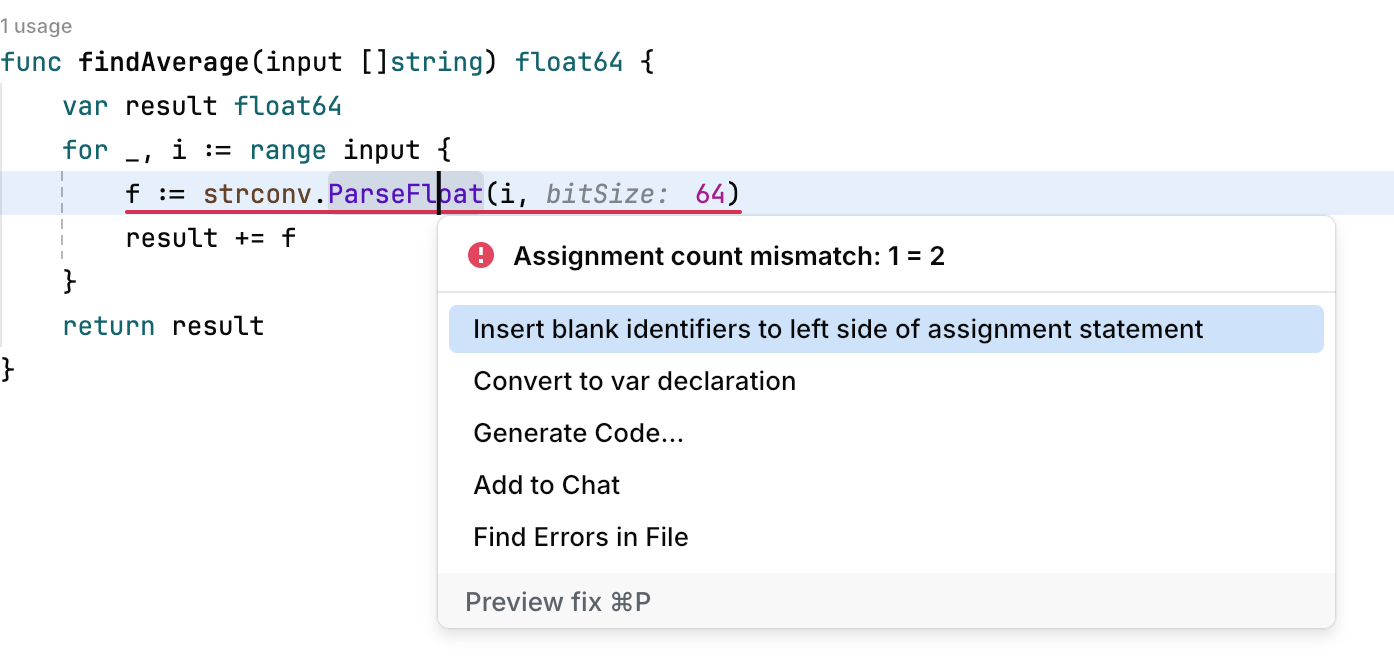Viewport: 1394px width, 662px height.
Task: Open "1 usage" hint above findAverage
Action: [x=37, y=26]
